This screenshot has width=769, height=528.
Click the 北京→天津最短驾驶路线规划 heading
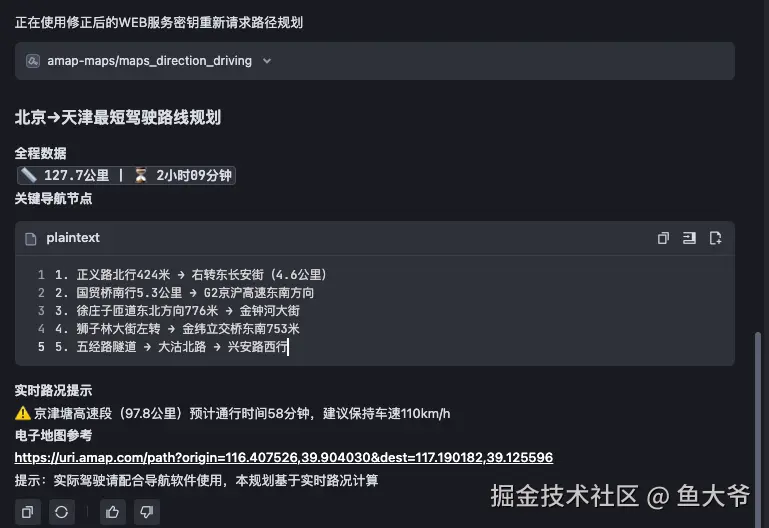[x=117, y=117]
